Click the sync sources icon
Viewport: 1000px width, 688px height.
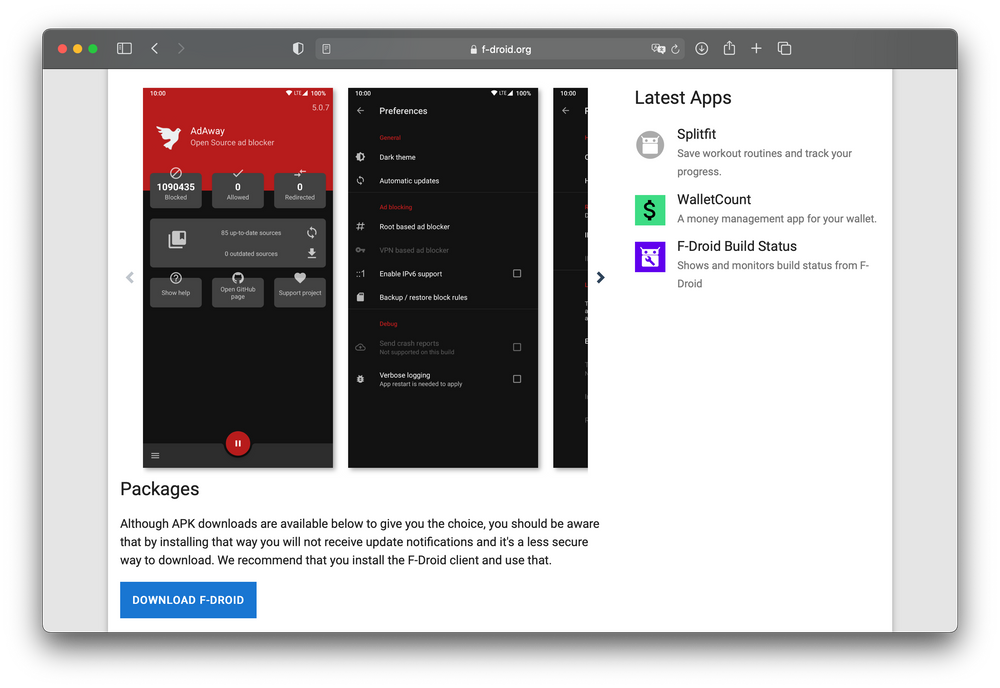(x=312, y=233)
